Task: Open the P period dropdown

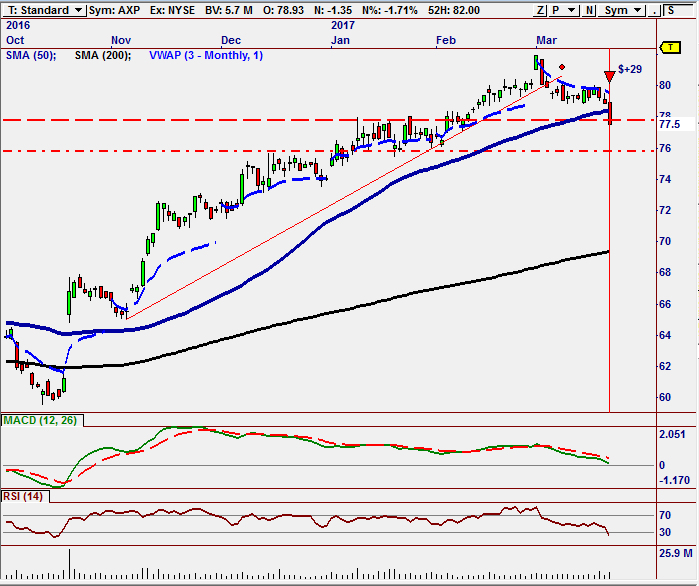Action: point(563,10)
